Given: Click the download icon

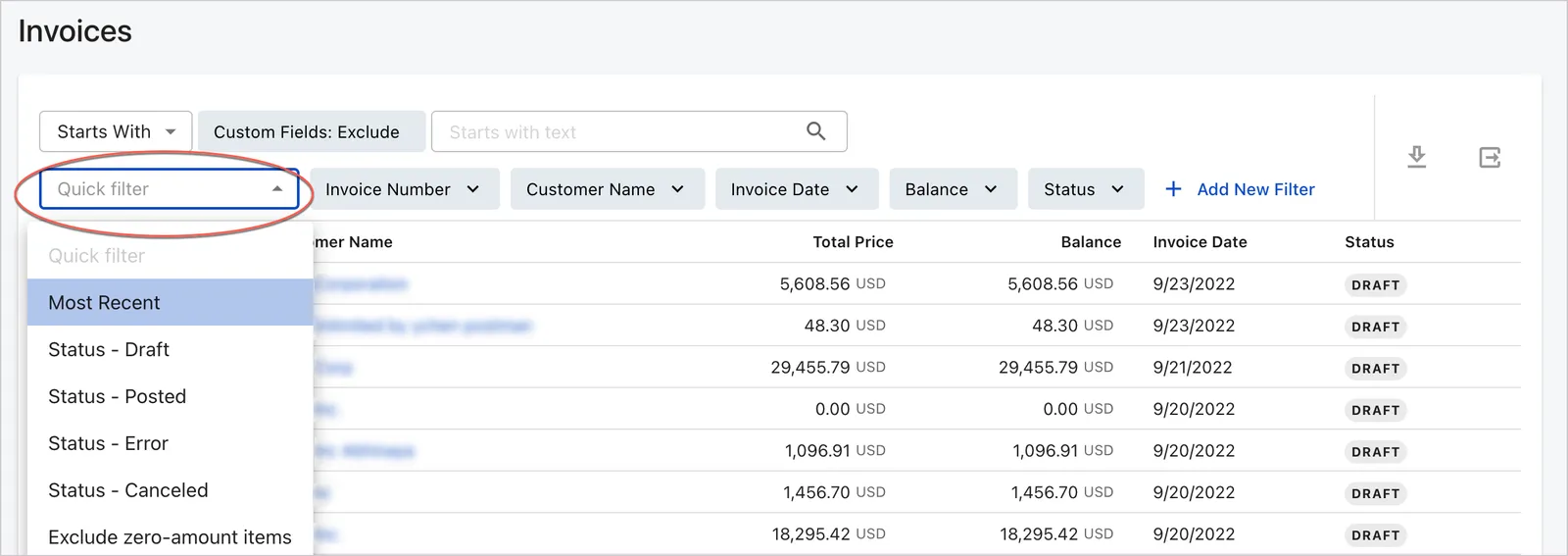Looking at the screenshot, I should tap(1416, 157).
